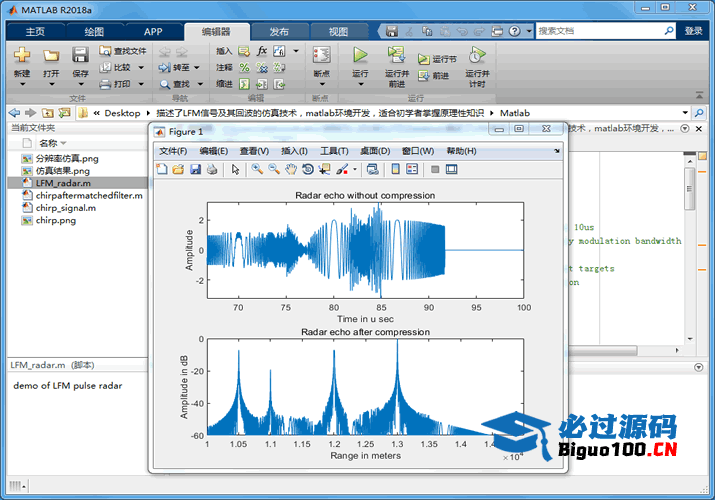This screenshot has height=500, width=715.
Task: Switch to the Home (主页) tab
Action: coord(35,31)
